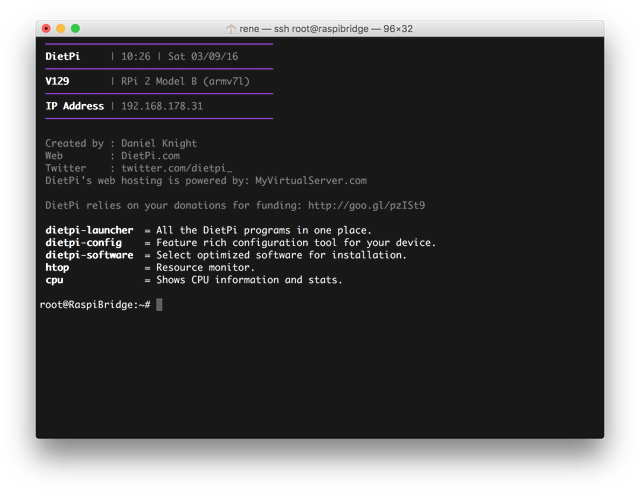Close the terminal window with red button

(46, 29)
